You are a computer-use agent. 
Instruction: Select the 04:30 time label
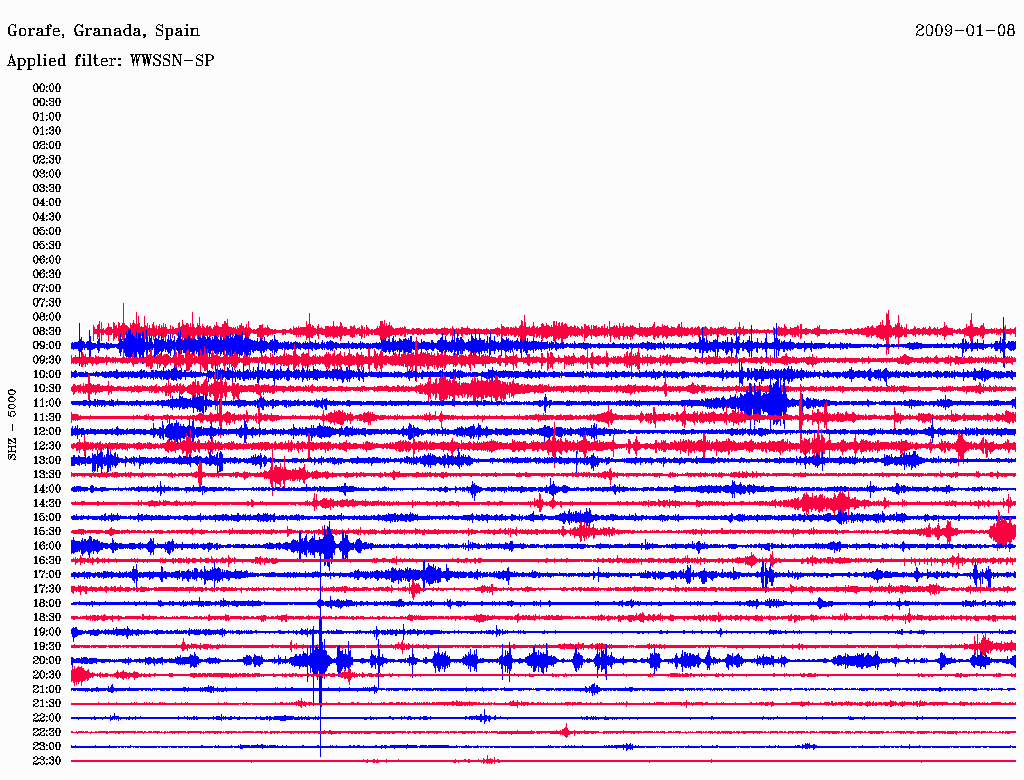point(46,217)
